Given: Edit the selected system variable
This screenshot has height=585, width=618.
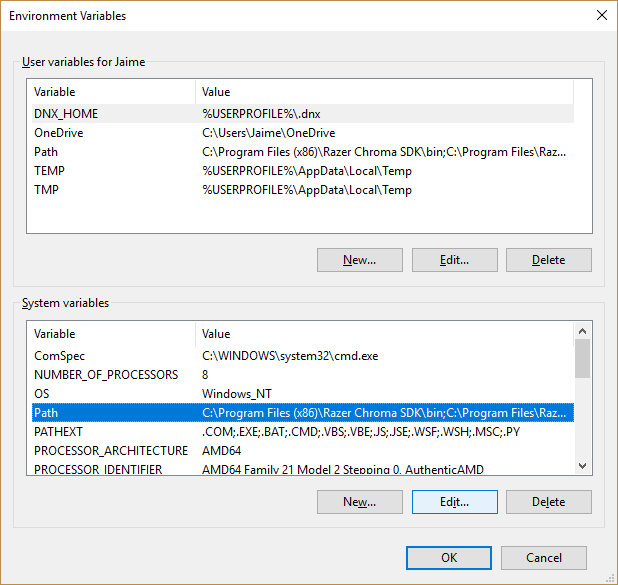Looking at the screenshot, I should (454, 502).
